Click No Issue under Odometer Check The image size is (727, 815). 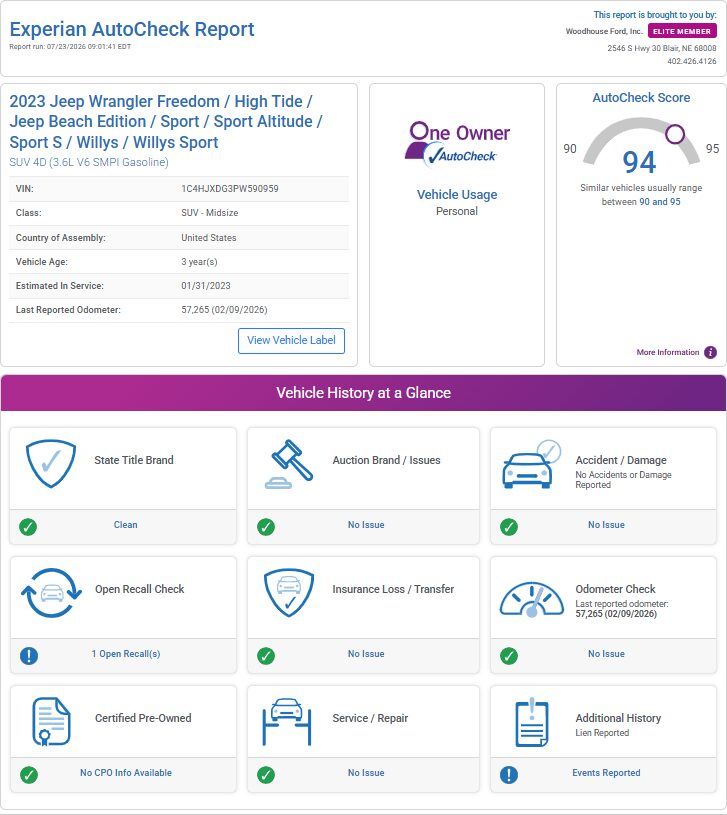(606, 654)
